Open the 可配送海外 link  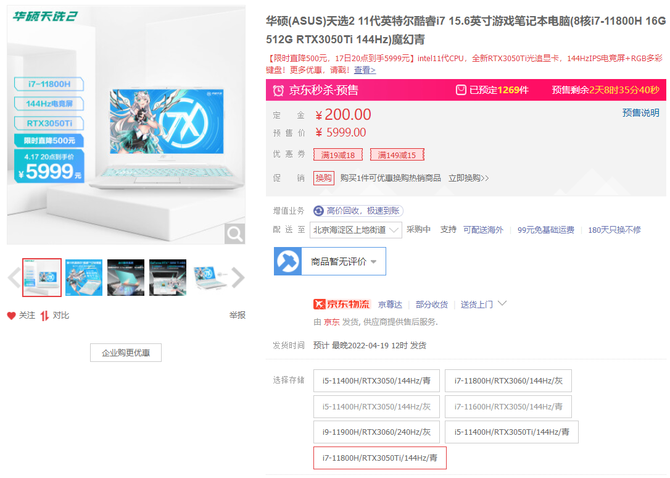click(483, 230)
